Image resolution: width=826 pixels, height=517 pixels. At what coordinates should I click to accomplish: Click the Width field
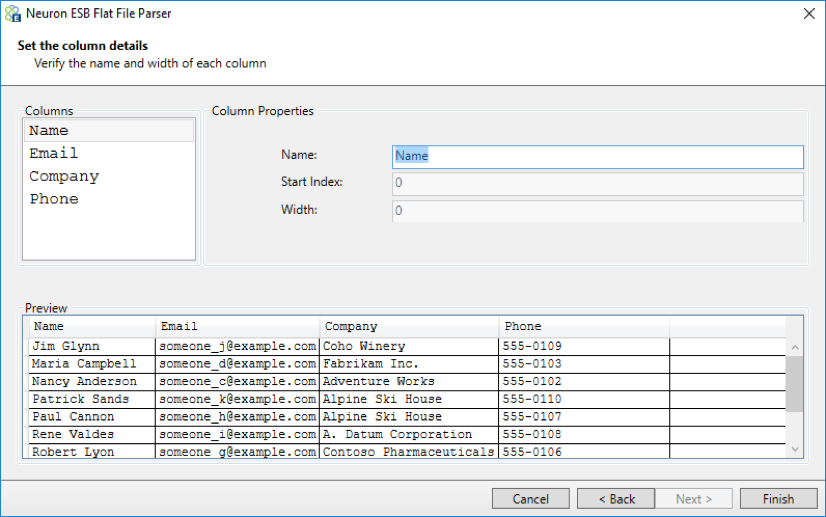pos(597,210)
